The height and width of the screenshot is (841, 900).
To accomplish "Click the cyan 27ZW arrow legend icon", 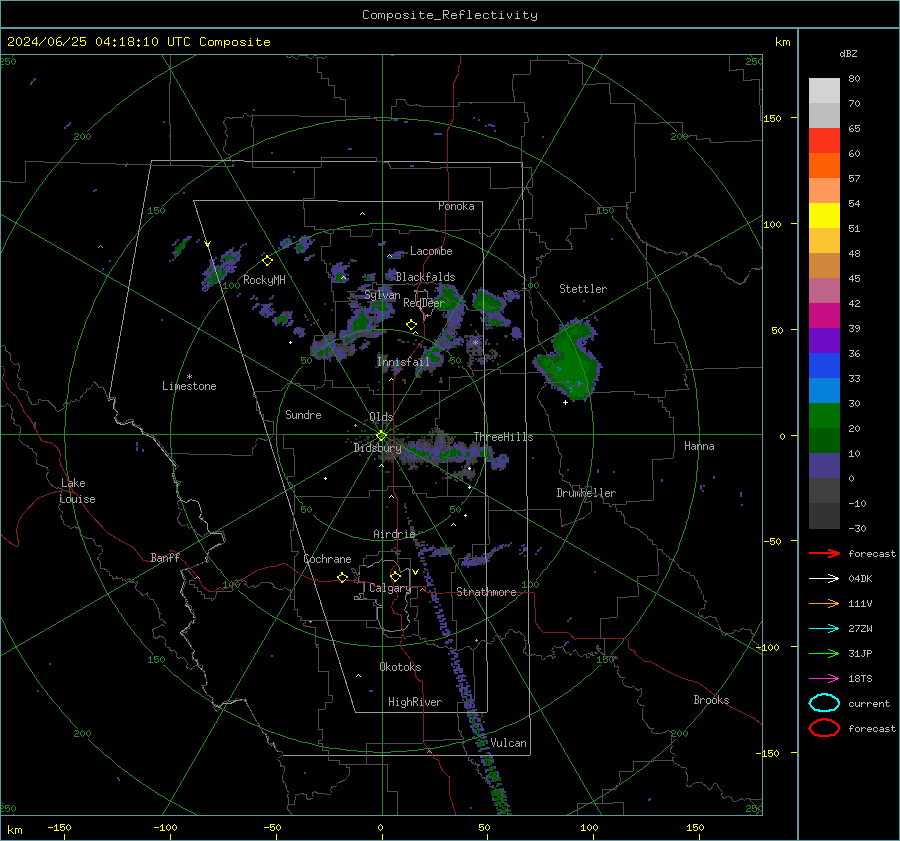I will pos(824,629).
